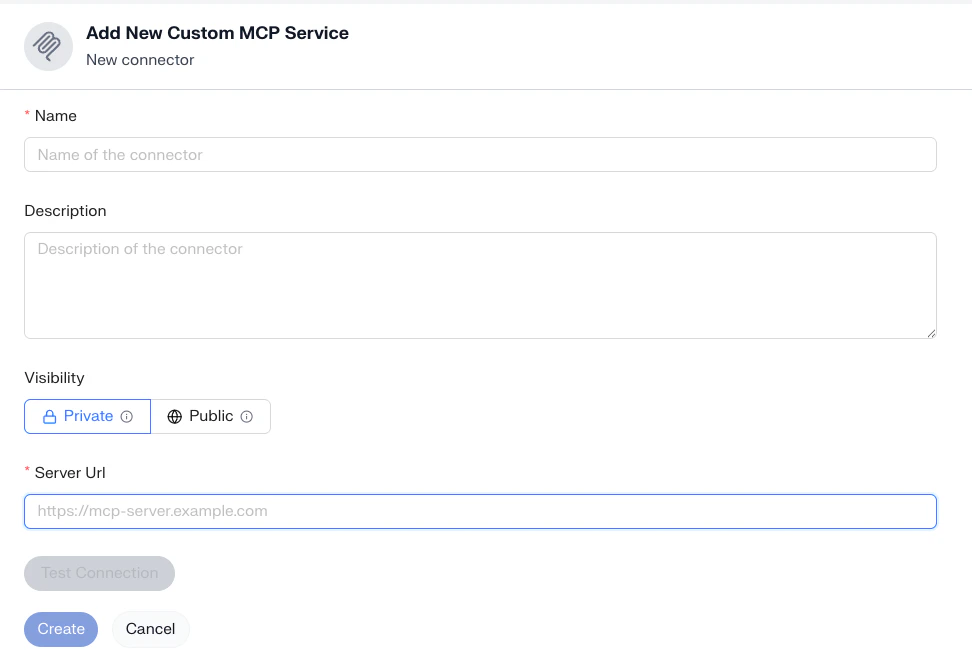Click the globe icon inside the Public option
Image resolution: width=972 pixels, height=660 pixels.
click(x=176, y=416)
